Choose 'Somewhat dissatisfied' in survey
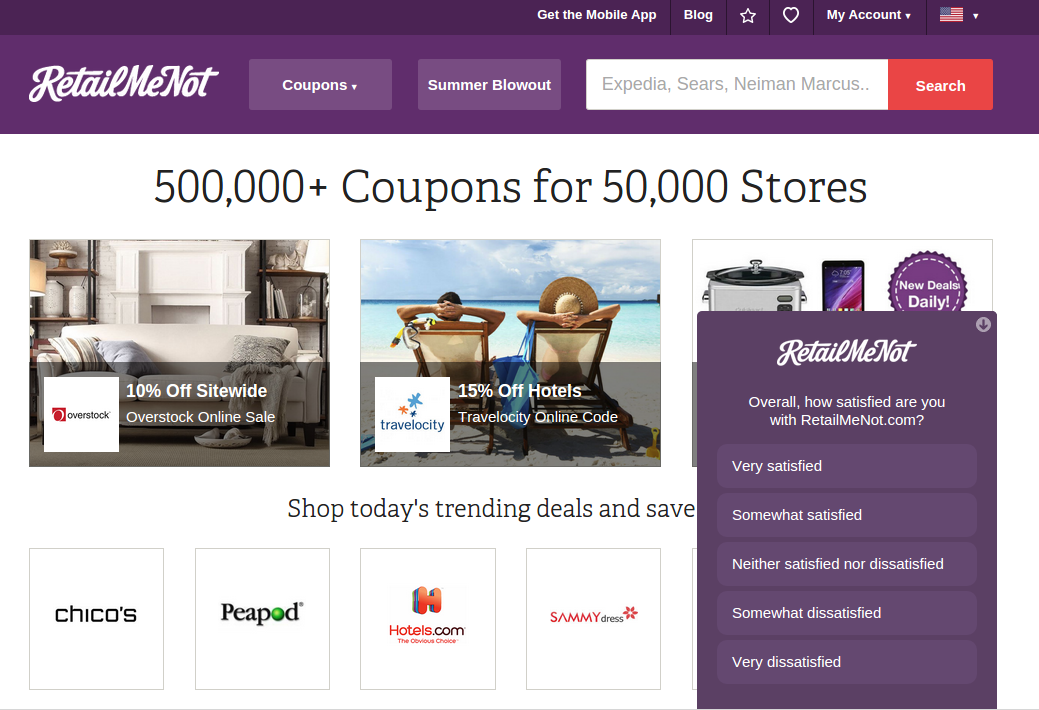 (846, 613)
